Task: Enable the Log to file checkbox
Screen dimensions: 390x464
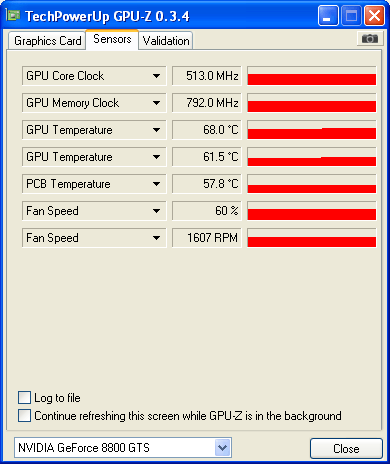Action: 24,398
